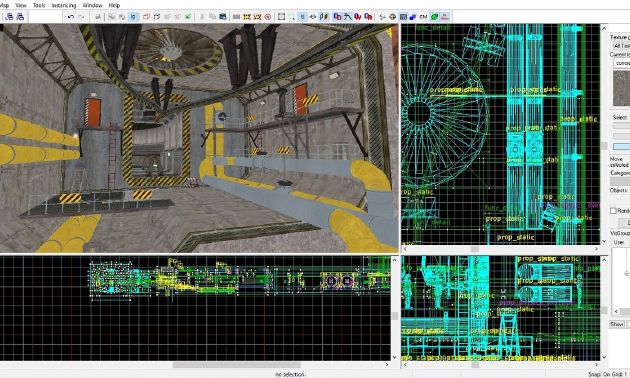Click the Cut scissors icon
The height and width of the screenshot is (378, 630).
coord(202,17)
